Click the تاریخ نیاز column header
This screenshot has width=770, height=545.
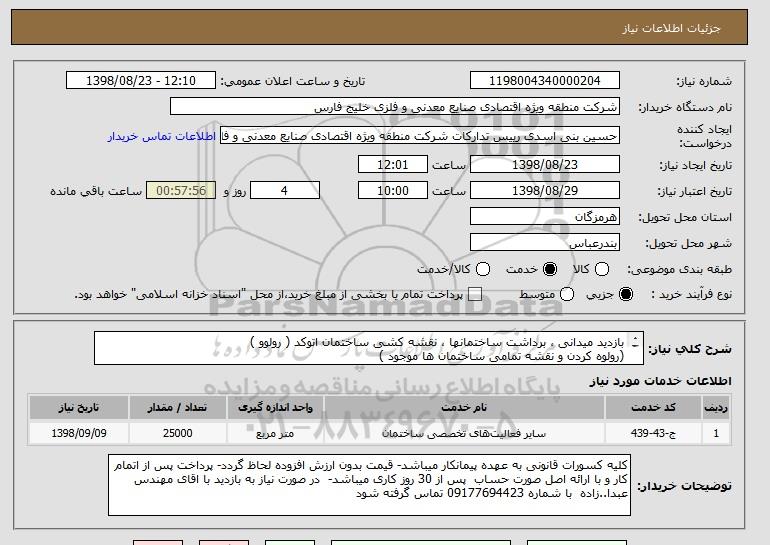point(79,408)
